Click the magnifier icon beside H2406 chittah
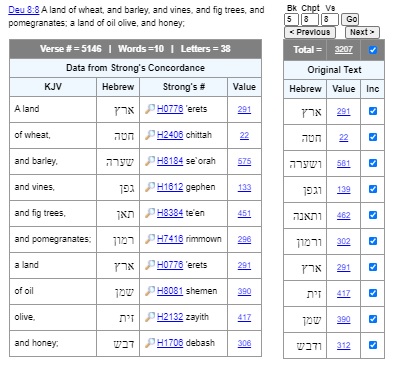Image resolution: width=395 pixels, height=365 pixels. [150, 135]
